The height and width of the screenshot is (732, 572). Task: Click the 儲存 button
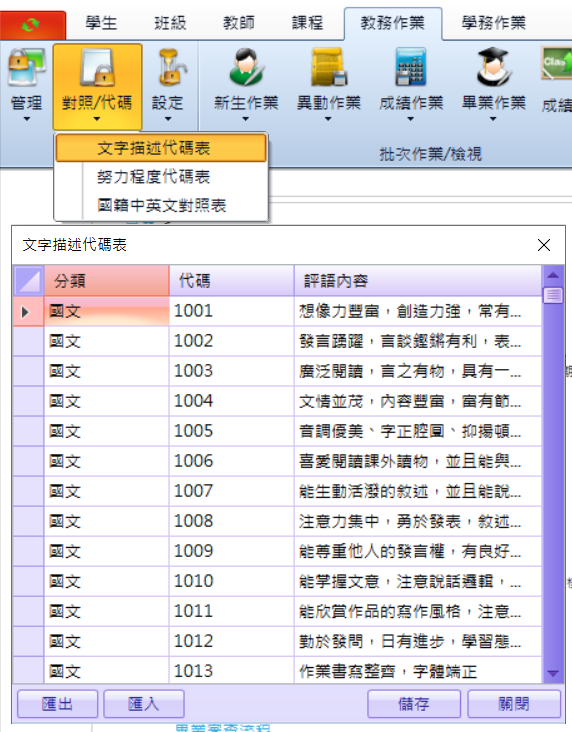click(x=414, y=704)
